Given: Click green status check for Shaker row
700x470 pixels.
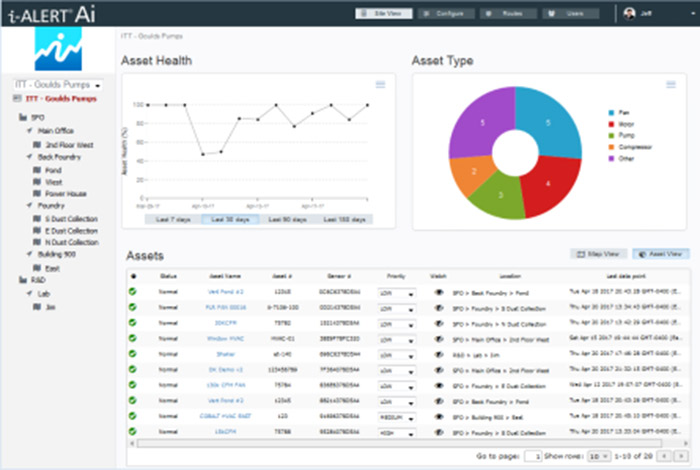Looking at the screenshot, I should (x=133, y=354).
